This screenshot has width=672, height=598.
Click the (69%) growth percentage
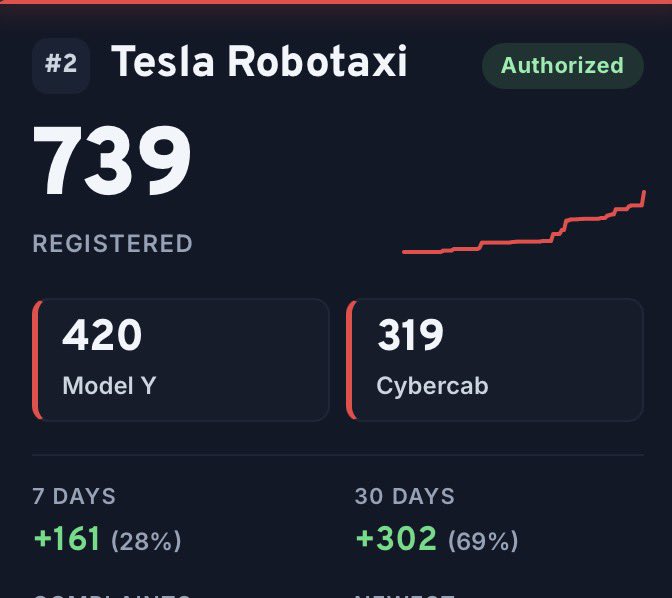point(483,541)
